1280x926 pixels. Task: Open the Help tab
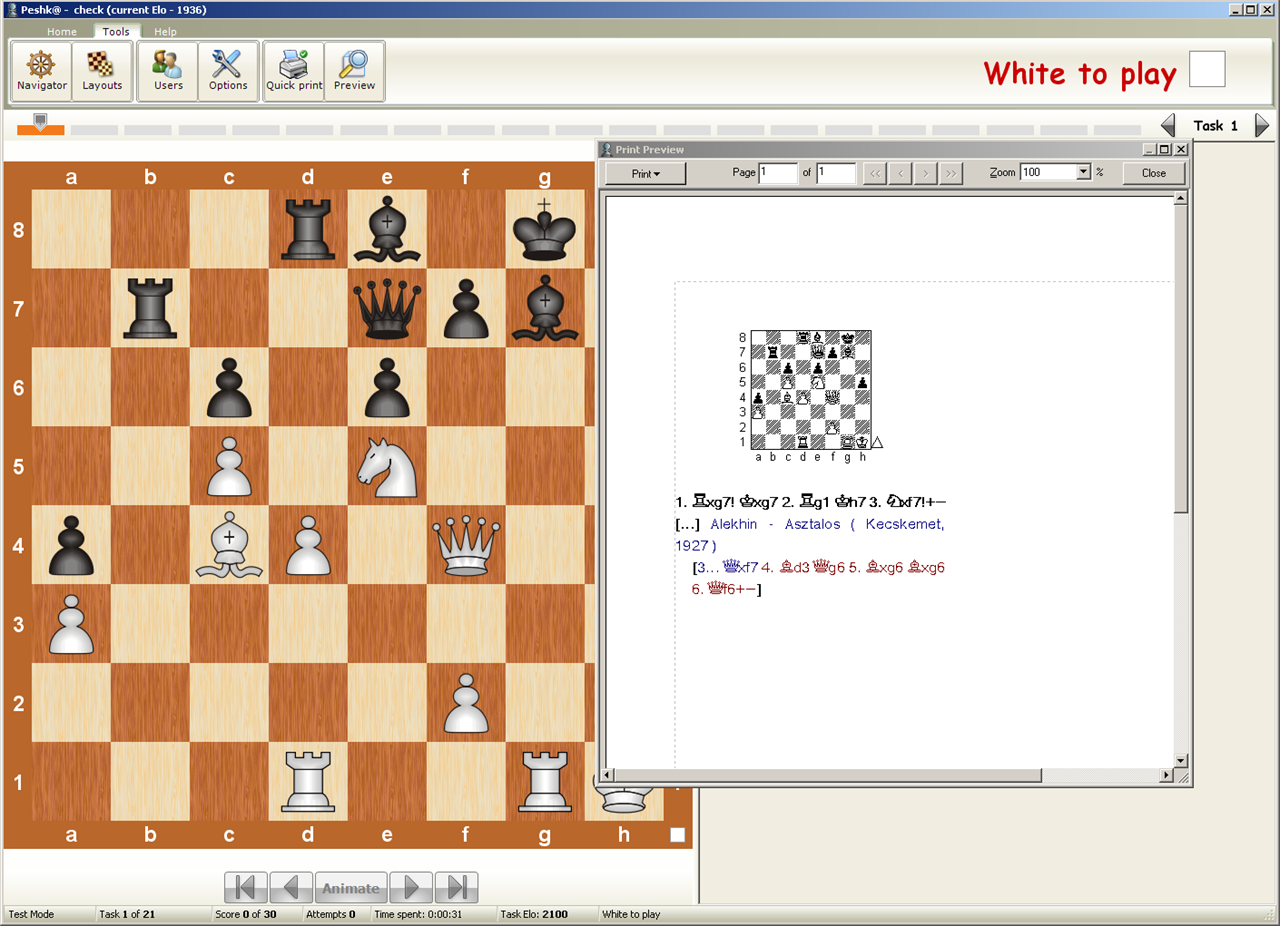(x=165, y=32)
